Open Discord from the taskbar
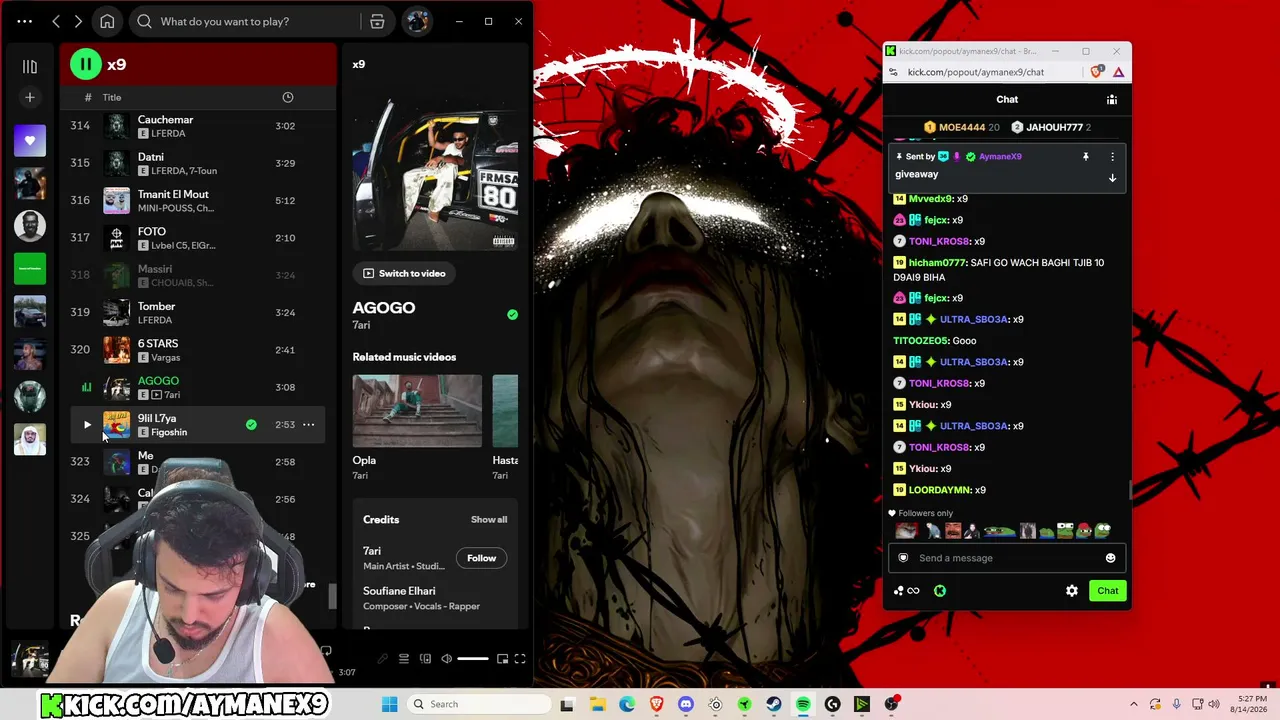 point(686,704)
